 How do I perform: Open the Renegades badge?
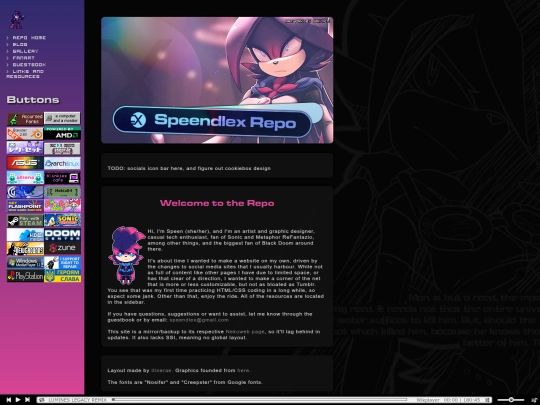pos(25,248)
